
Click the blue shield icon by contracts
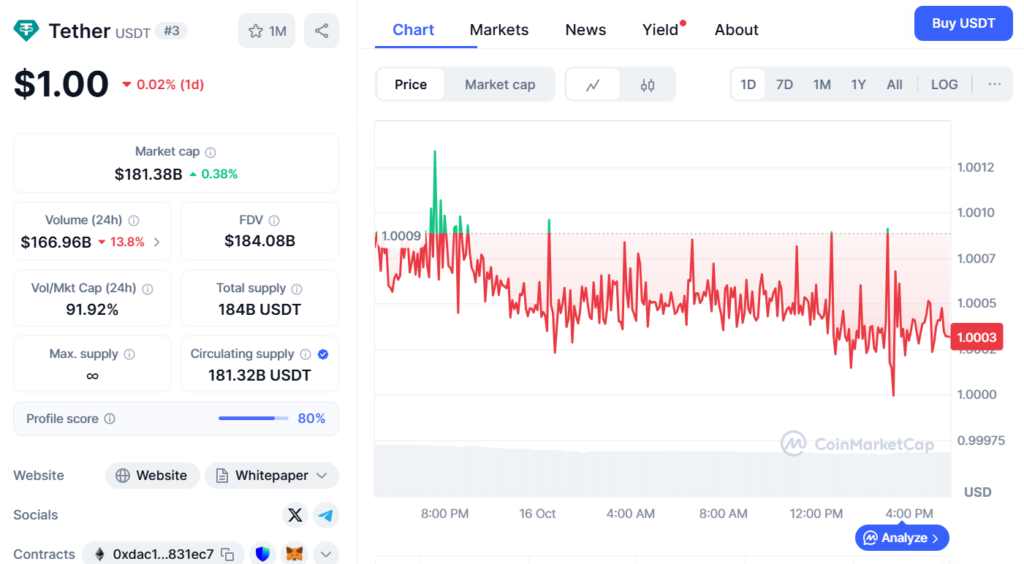point(262,554)
